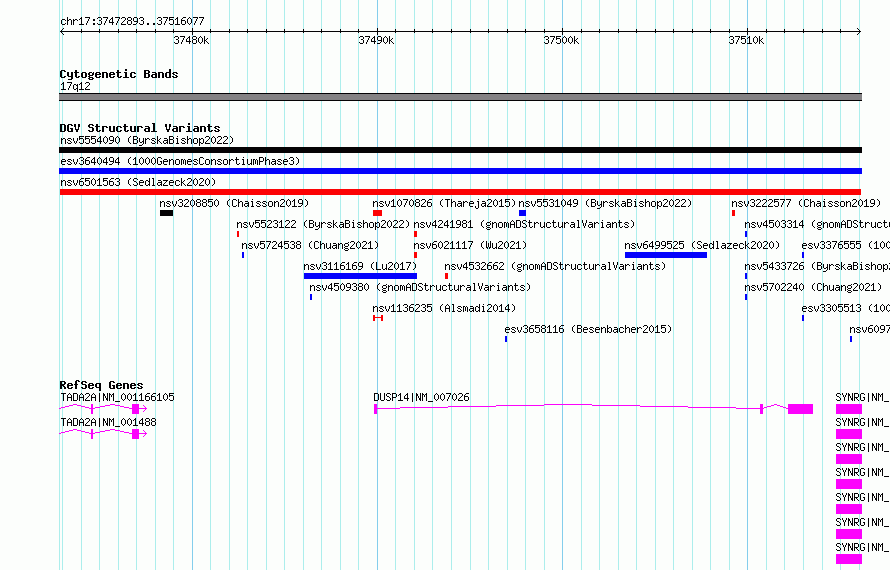The height and width of the screenshot is (570, 890).
Task: Select the Cytogenetic Bands track title
Action: pyautogui.click(x=119, y=74)
